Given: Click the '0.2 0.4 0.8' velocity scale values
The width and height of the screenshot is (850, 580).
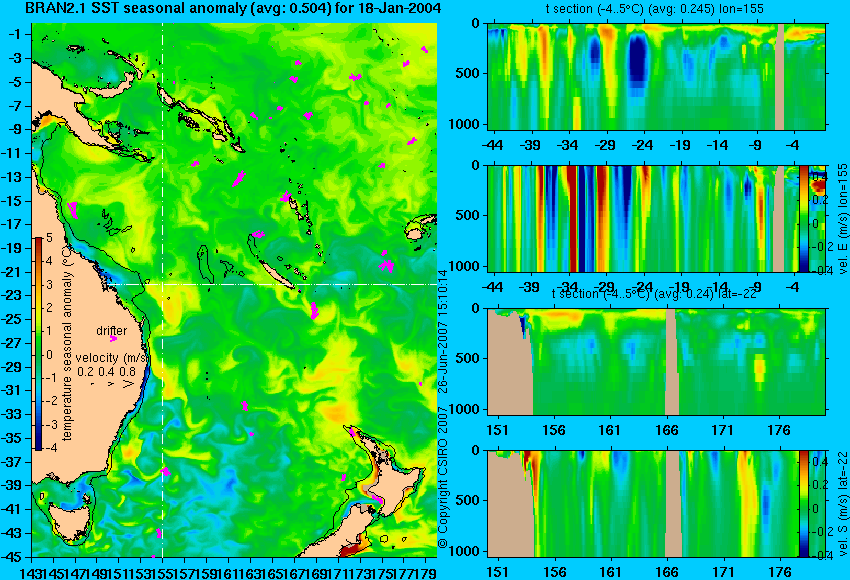Looking at the screenshot, I should click(x=107, y=371).
